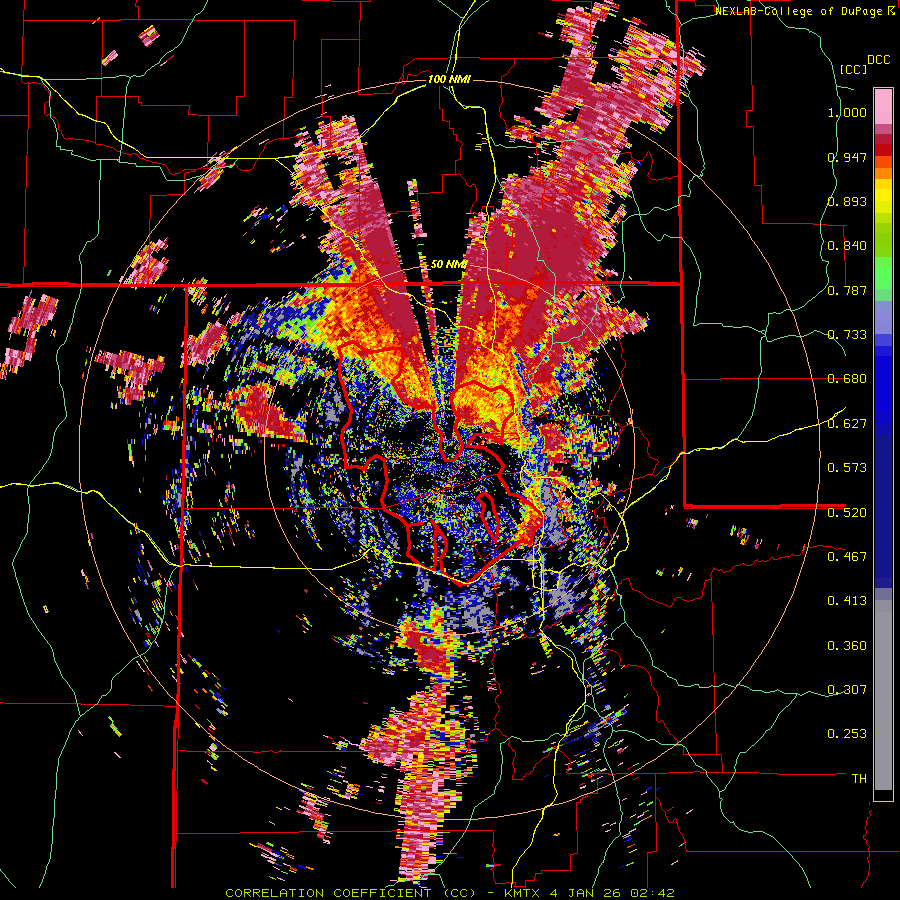The height and width of the screenshot is (900, 900).
Task: Click the gray low-value segment of the color bar
Action: coord(883,695)
